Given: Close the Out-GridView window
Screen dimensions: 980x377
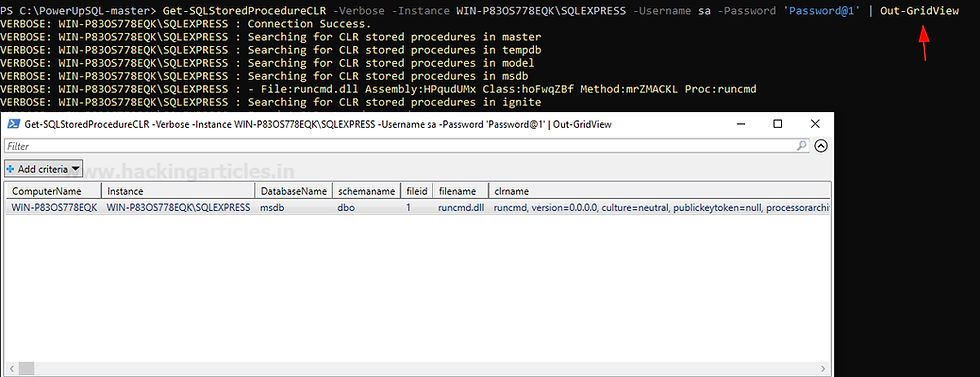Looking at the screenshot, I should click(x=815, y=124).
